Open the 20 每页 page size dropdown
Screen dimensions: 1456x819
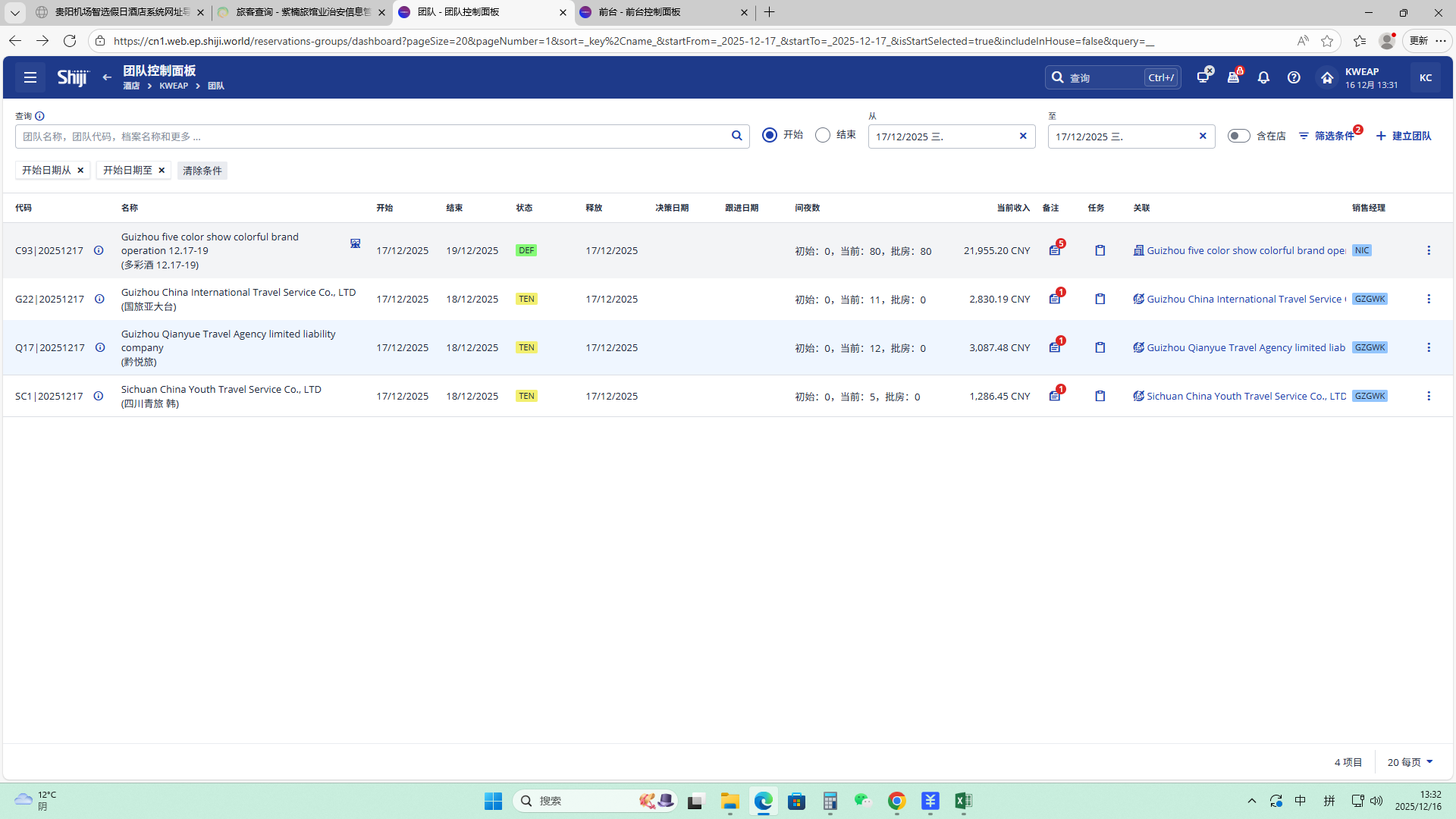coord(1410,762)
